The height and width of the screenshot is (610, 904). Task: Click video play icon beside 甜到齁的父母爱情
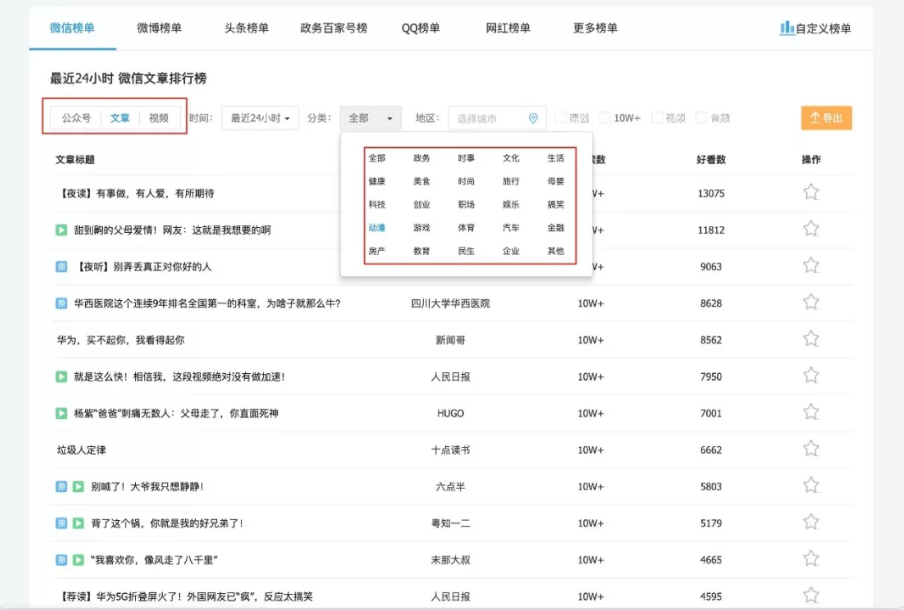click(x=61, y=230)
